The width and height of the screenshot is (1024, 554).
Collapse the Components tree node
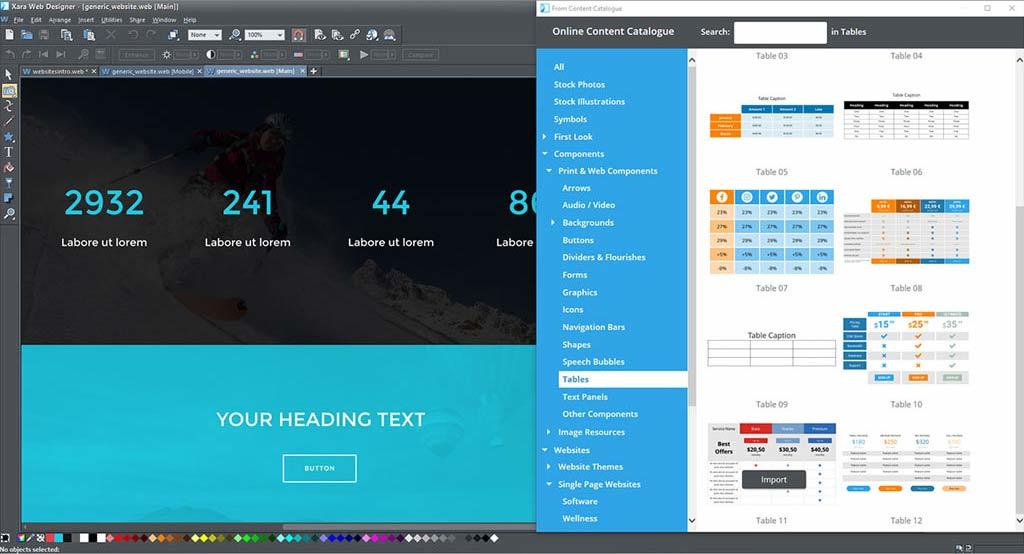545,154
